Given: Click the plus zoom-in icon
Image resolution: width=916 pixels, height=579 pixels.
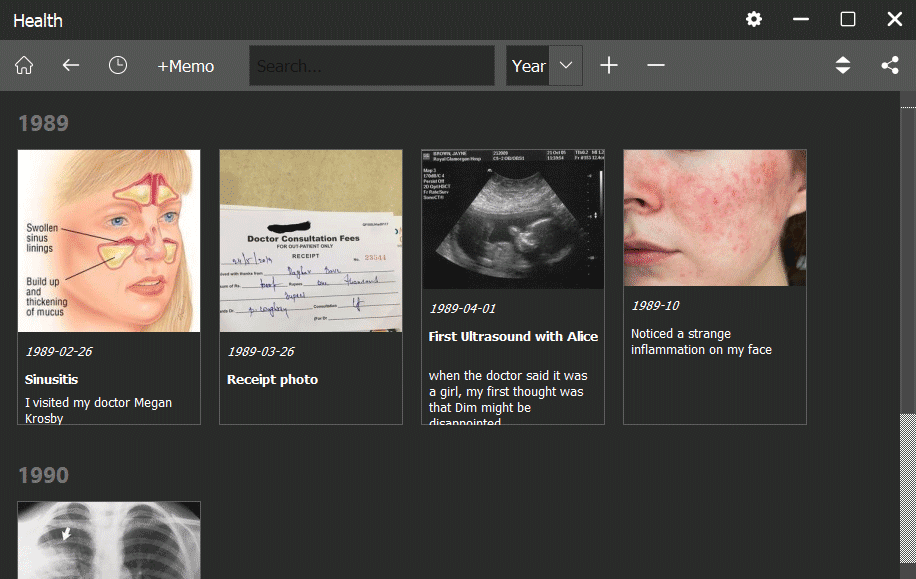Looking at the screenshot, I should point(609,66).
